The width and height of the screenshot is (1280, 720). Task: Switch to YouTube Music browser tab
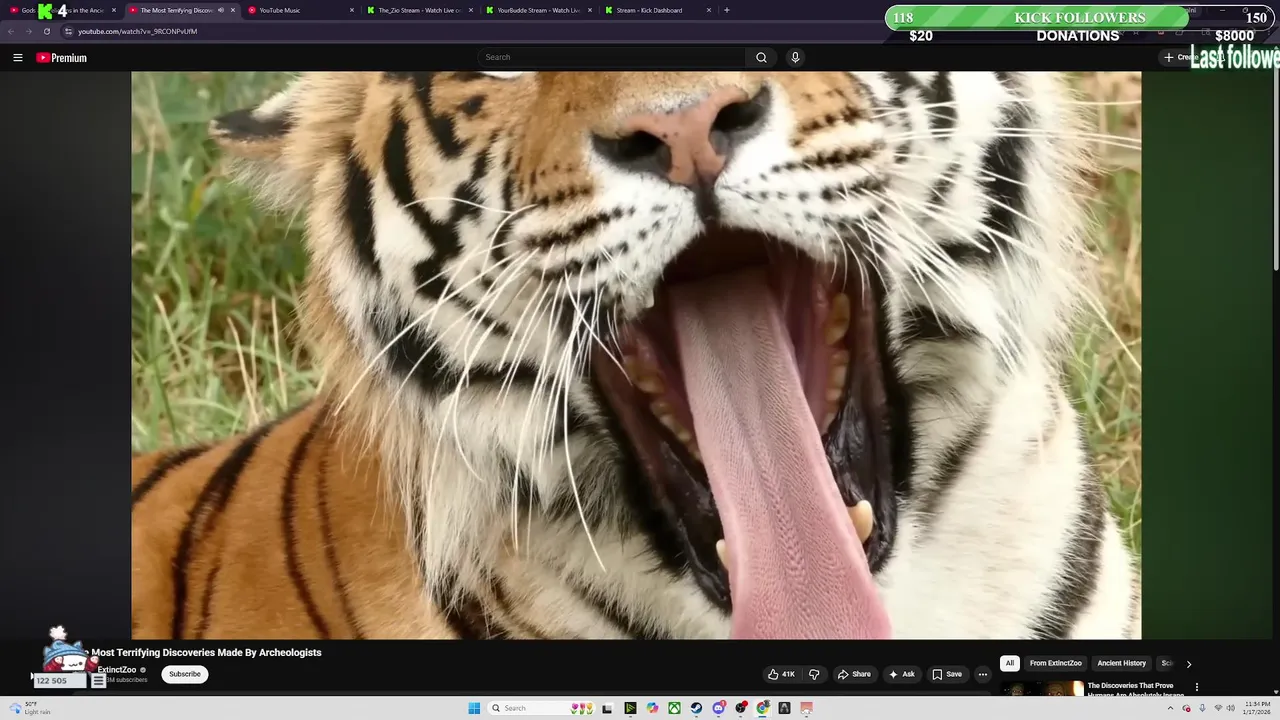tap(300, 10)
